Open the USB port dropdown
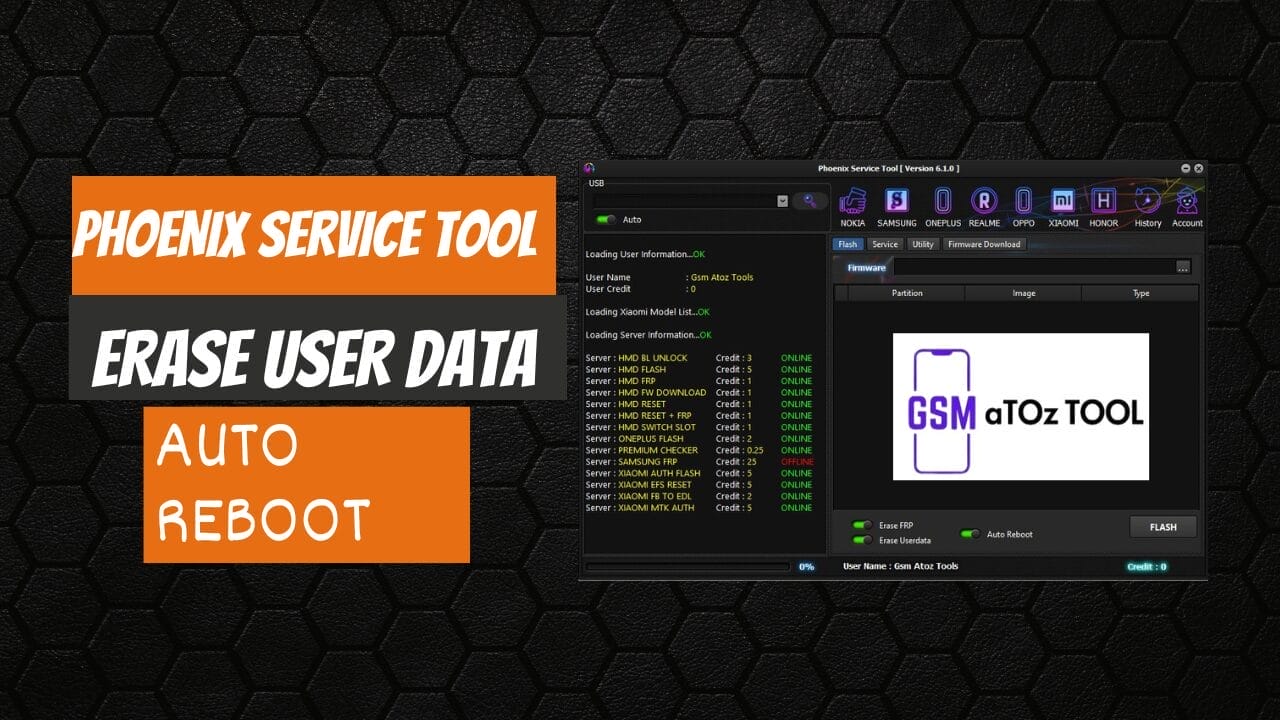Viewport: 1280px width, 720px height. coord(784,201)
